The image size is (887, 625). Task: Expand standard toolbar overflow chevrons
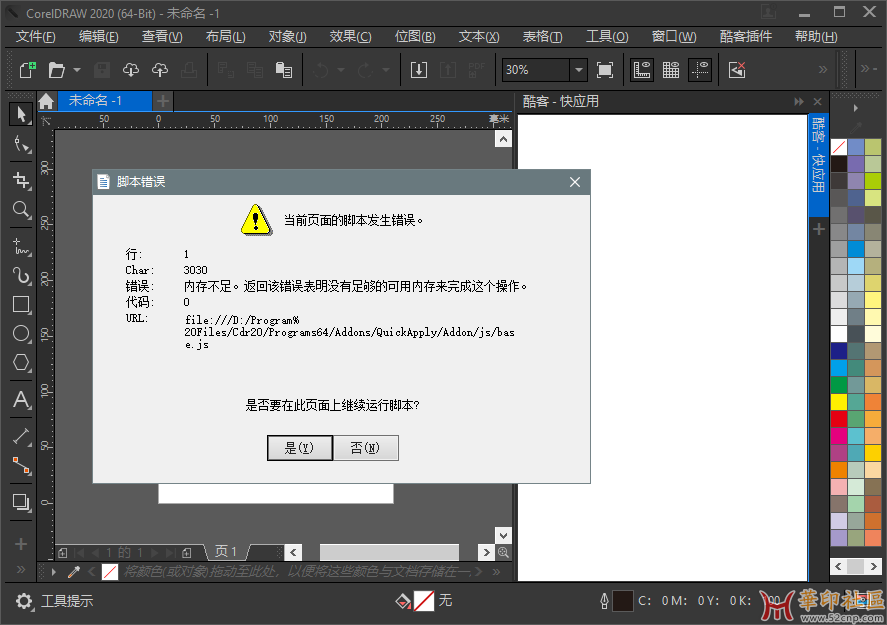pos(823,70)
